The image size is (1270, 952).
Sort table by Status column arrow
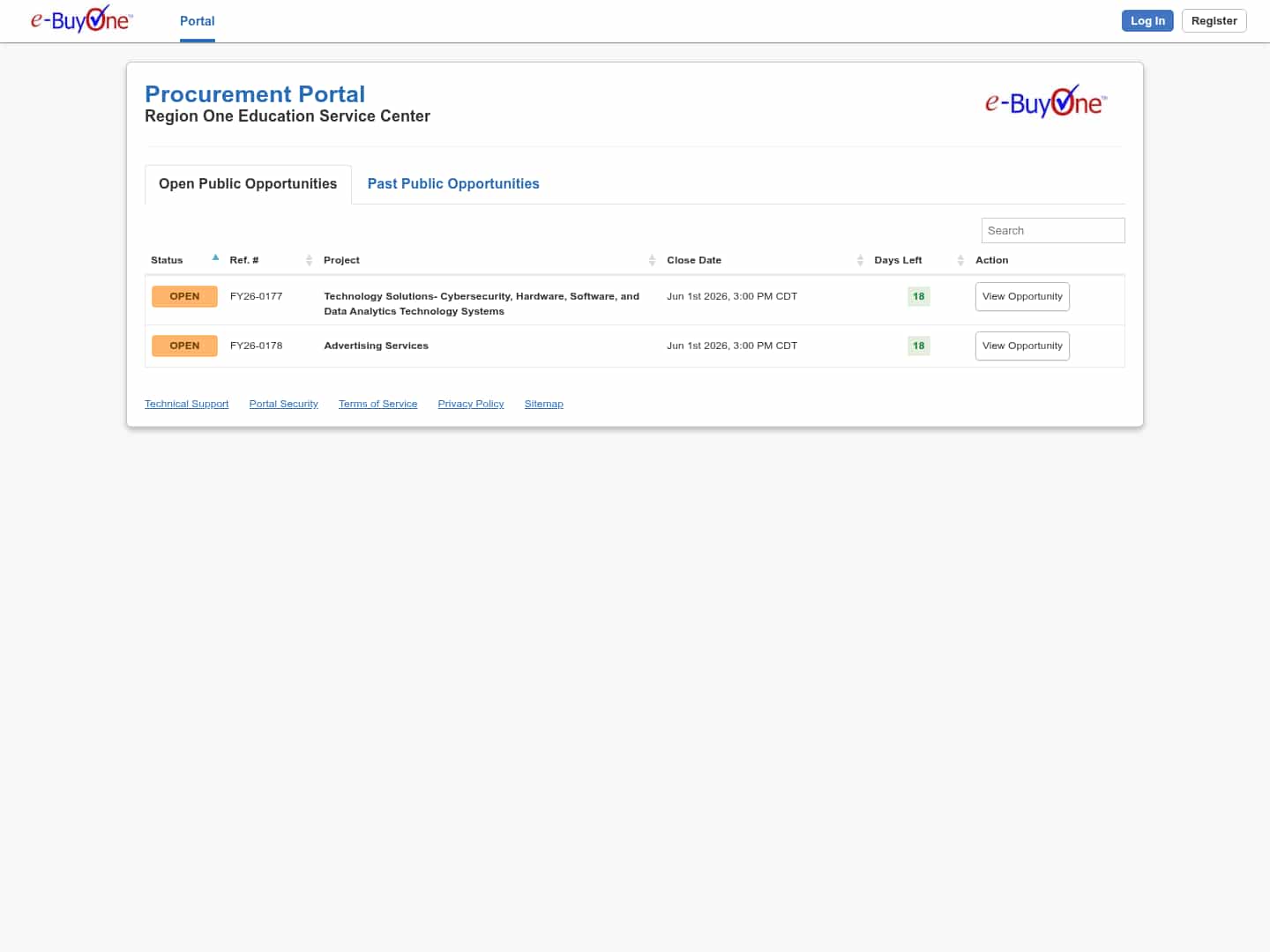215,258
